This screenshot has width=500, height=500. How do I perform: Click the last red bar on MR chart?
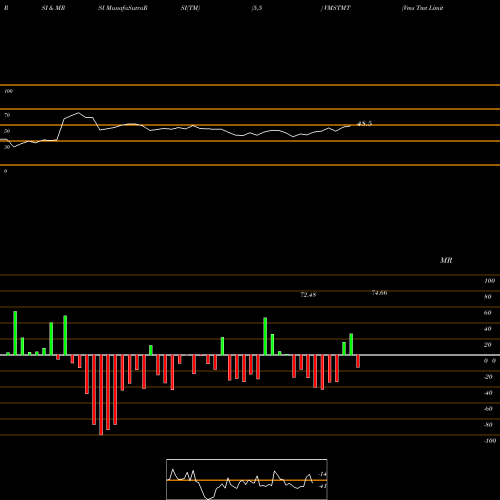[x=358, y=361]
